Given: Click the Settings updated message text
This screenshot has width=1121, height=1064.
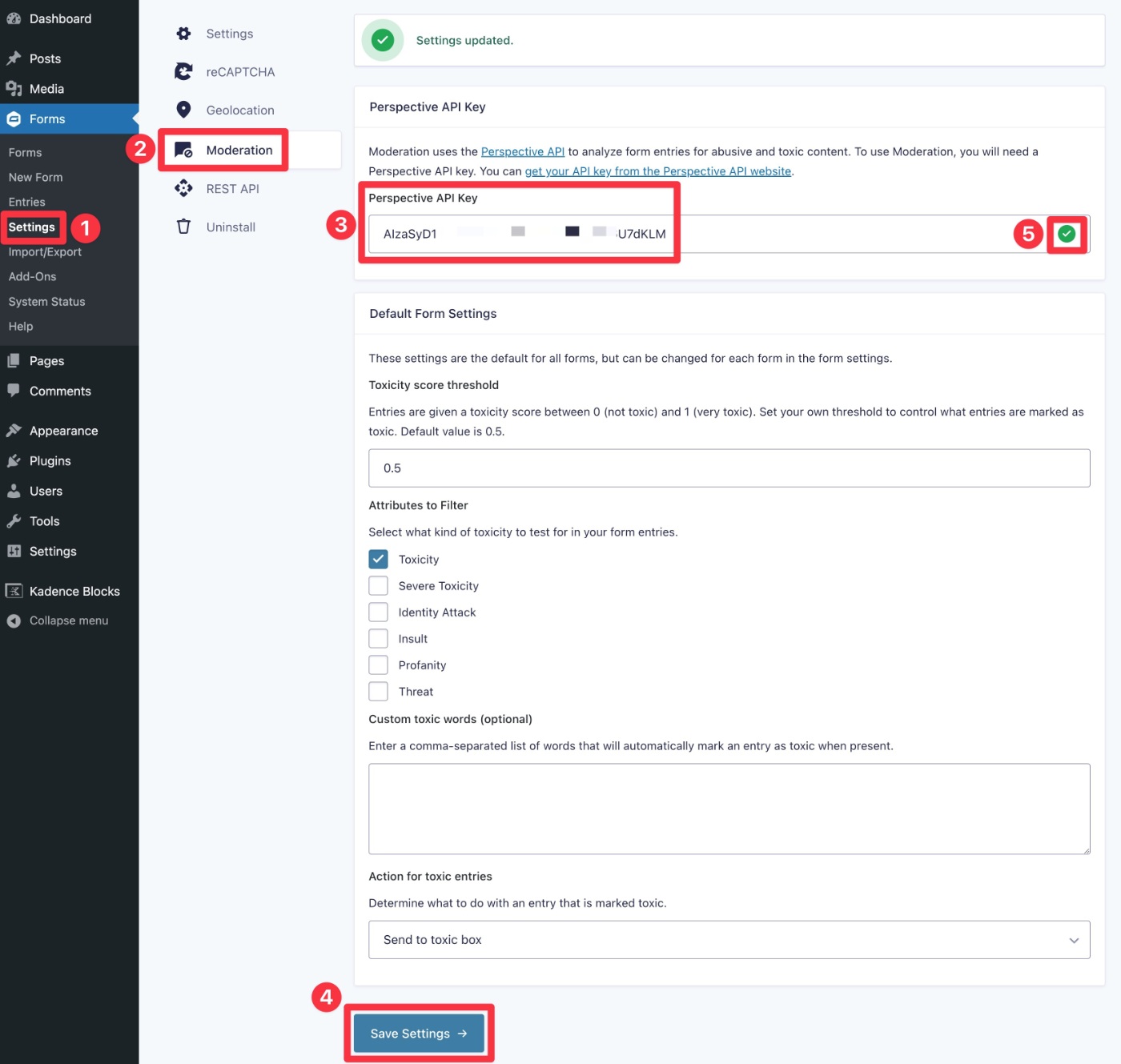Looking at the screenshot, I should 464,40.
